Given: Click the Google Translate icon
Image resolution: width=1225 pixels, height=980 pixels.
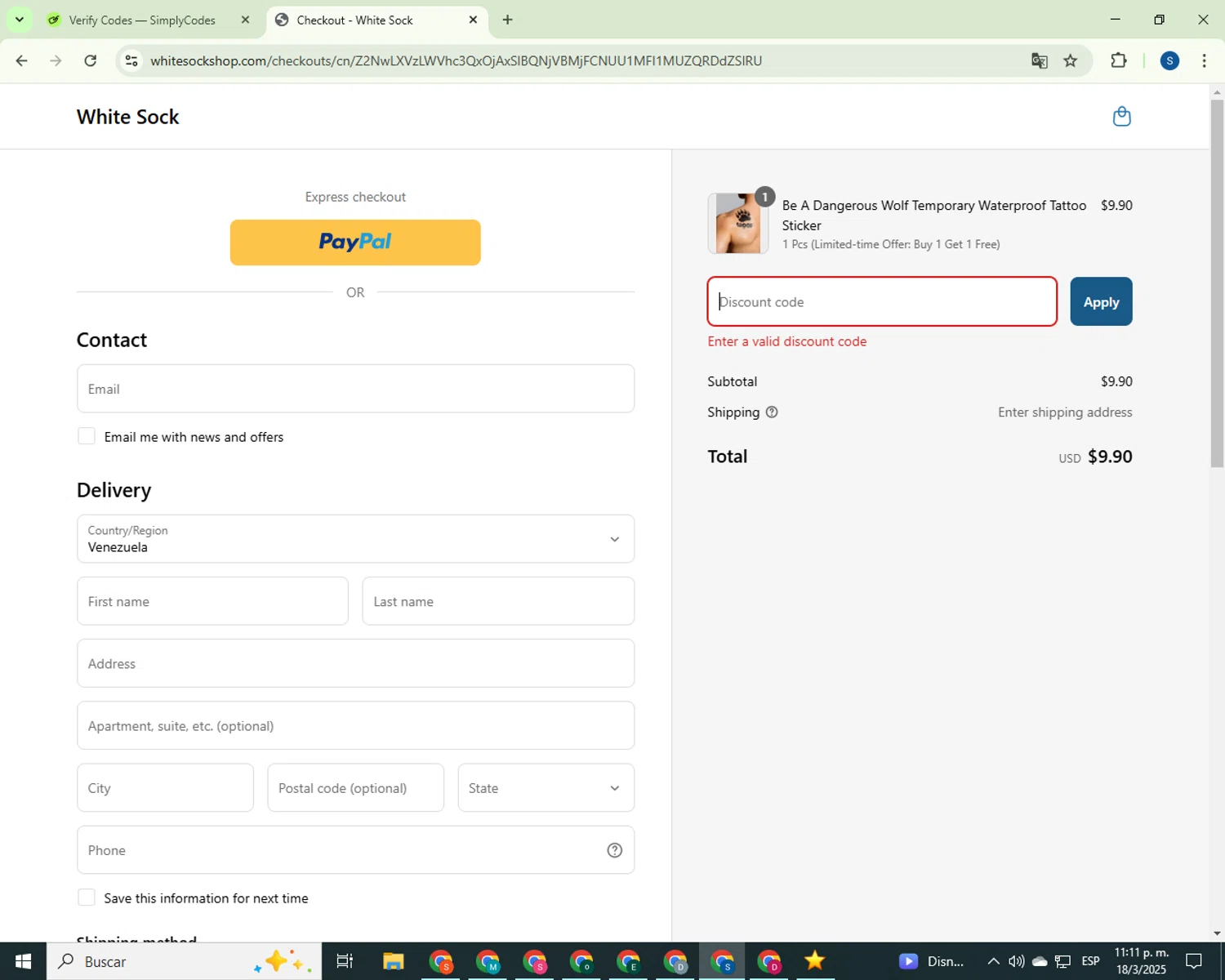Looking at the screenshot, I should point(1039,60).
